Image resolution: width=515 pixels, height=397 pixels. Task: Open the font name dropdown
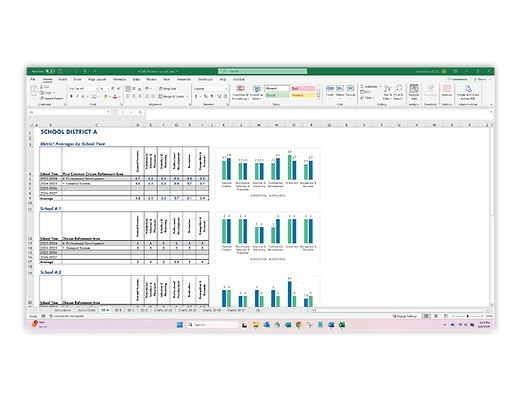[x=83, y=89]
